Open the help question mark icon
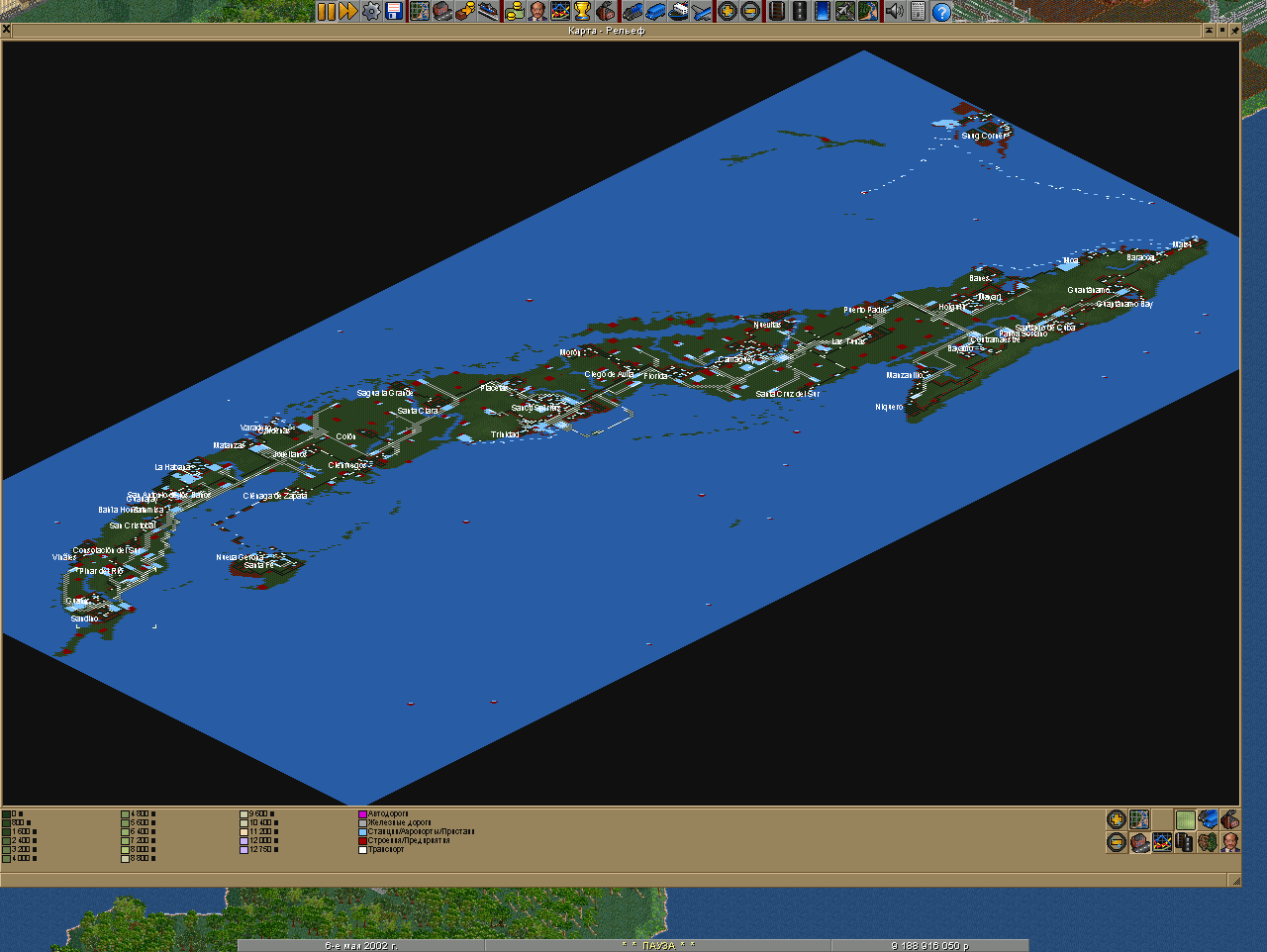The image size is (1267, 952). tap(941, 11)
